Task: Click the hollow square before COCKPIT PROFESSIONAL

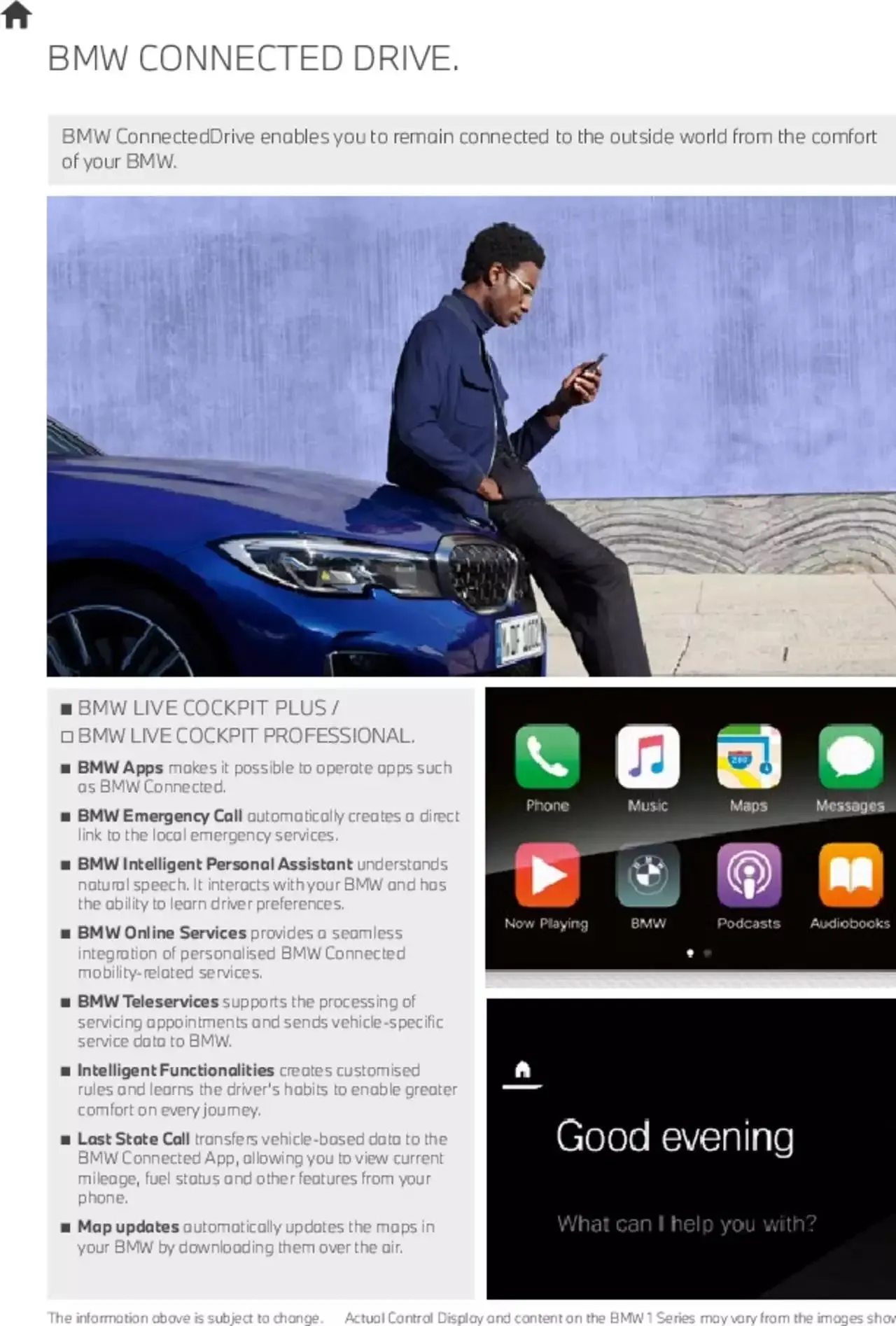Action: coord(66,737)
